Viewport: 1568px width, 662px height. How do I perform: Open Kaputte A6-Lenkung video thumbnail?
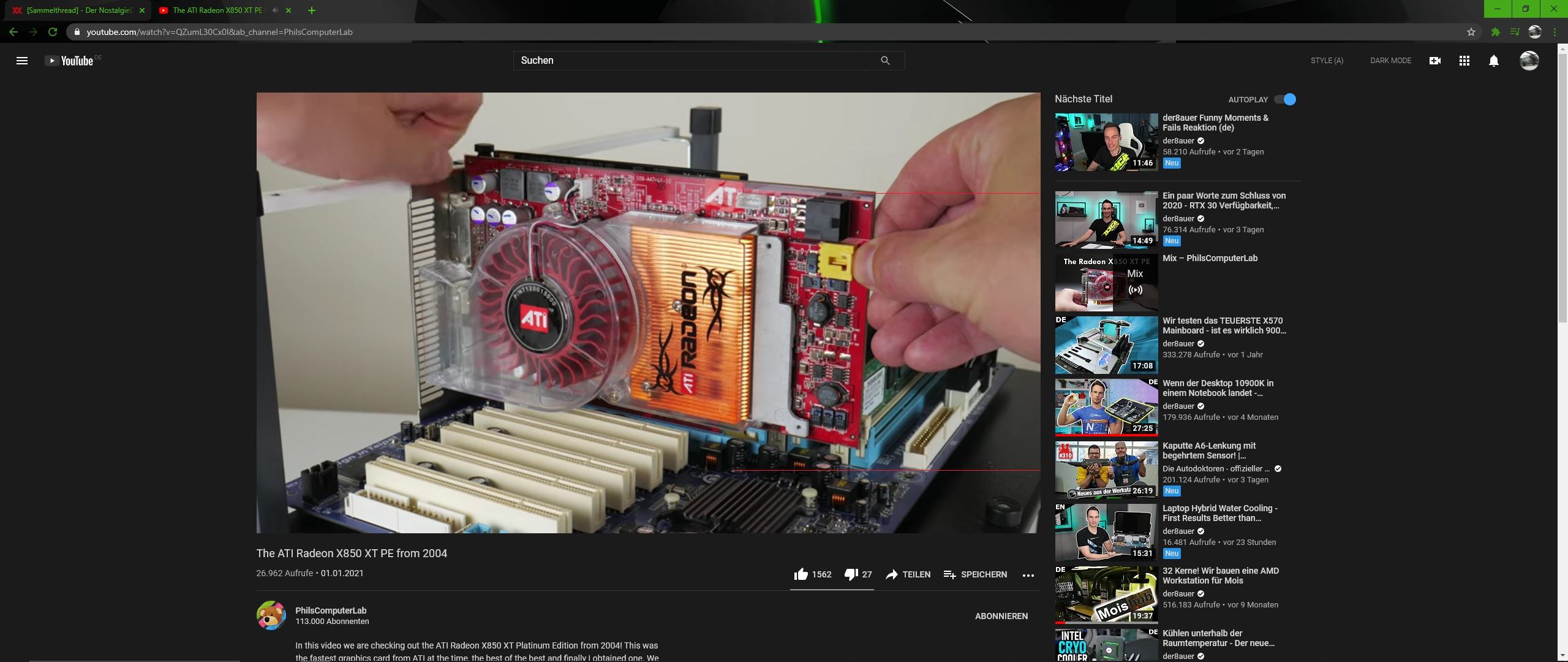[x=1106, y=470]
